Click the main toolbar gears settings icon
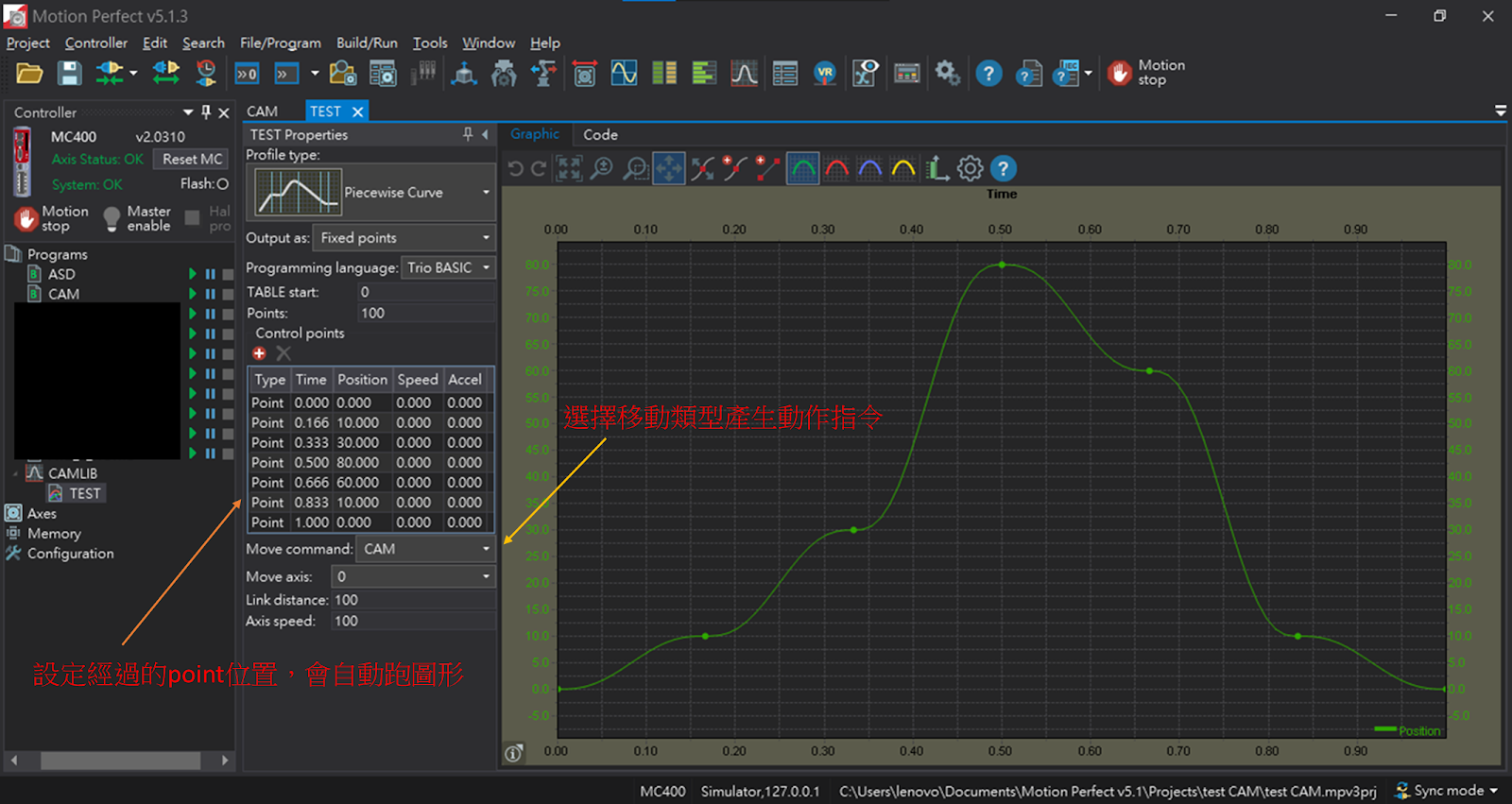 (948, 73)
